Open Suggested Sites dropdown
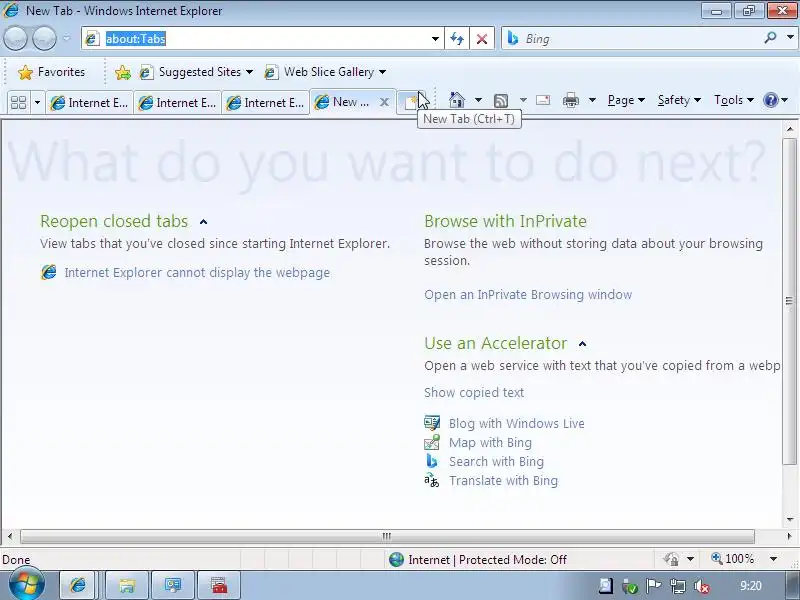The width and height of the screenshot is (800, 600). [196, 72]
